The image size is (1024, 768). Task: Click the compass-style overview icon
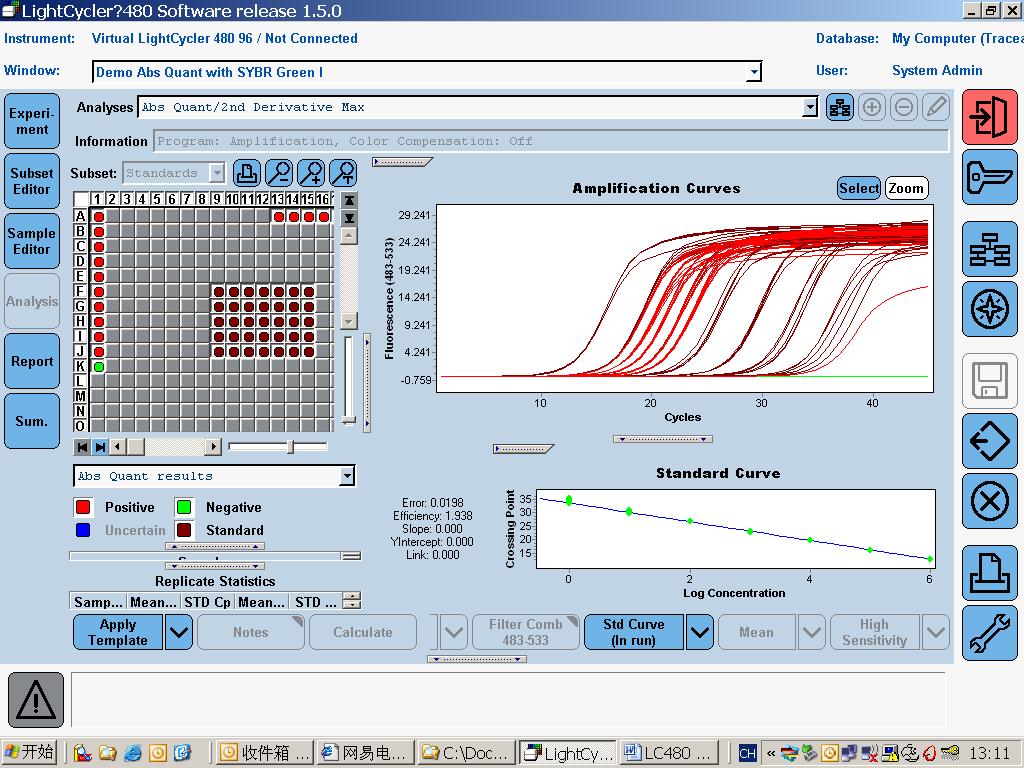click(989, 309)
